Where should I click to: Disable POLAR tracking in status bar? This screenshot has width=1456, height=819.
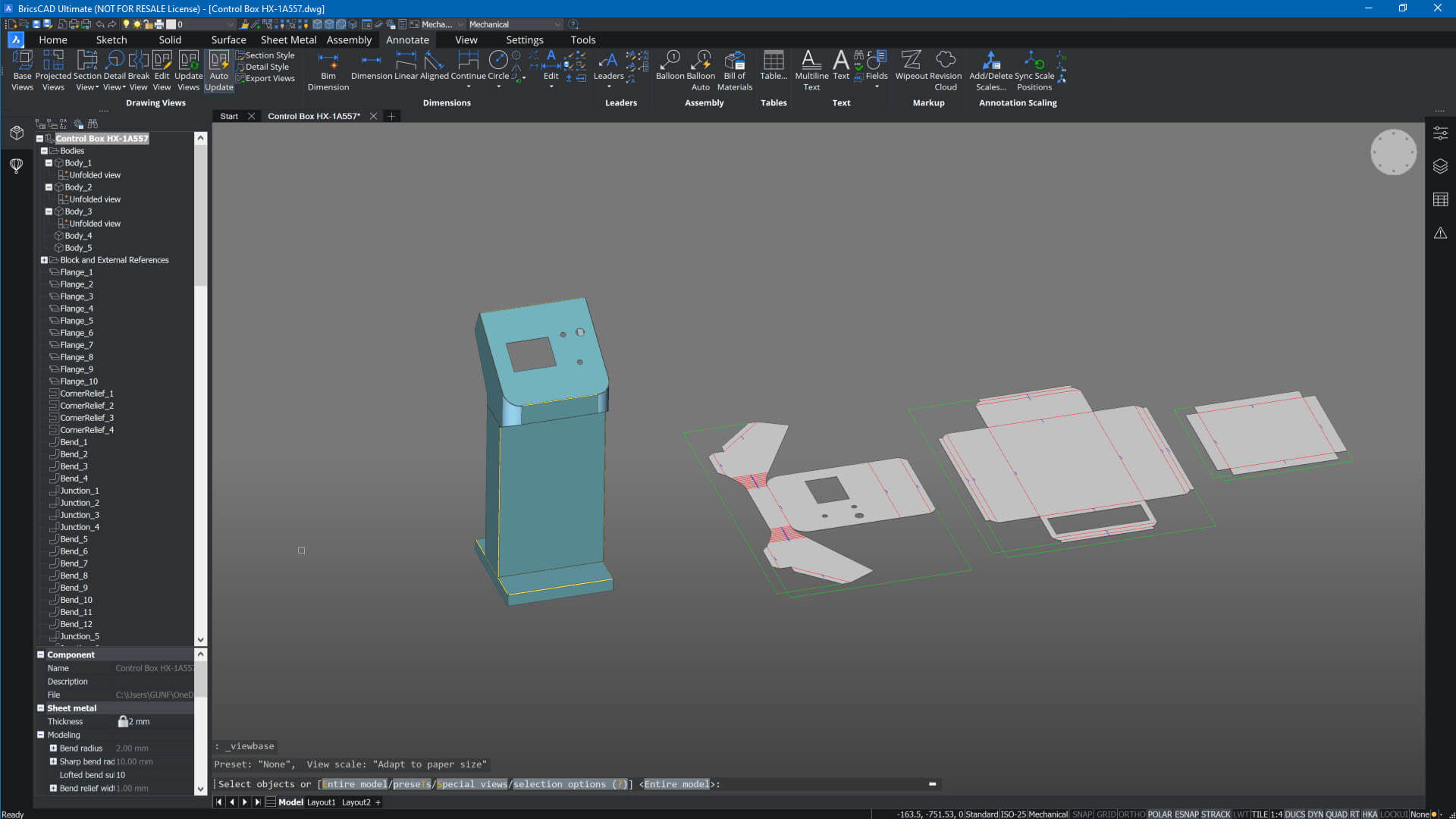1159,814
